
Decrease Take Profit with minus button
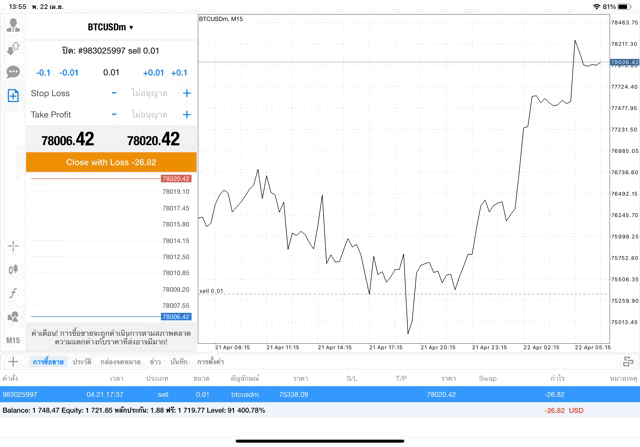pyautogui.click(x=114, y=115)
